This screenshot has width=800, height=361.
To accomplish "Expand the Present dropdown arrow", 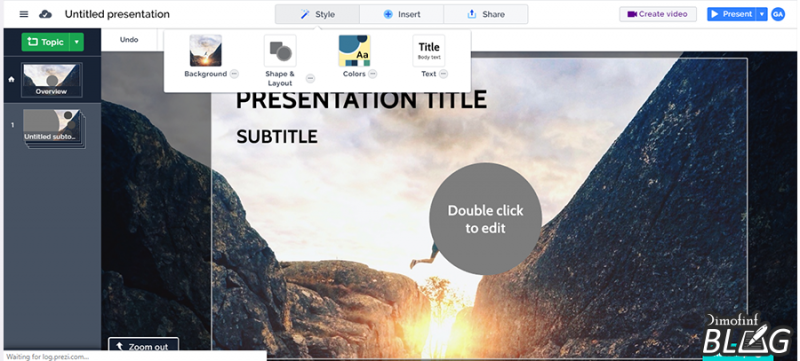I will pos(762,14).
